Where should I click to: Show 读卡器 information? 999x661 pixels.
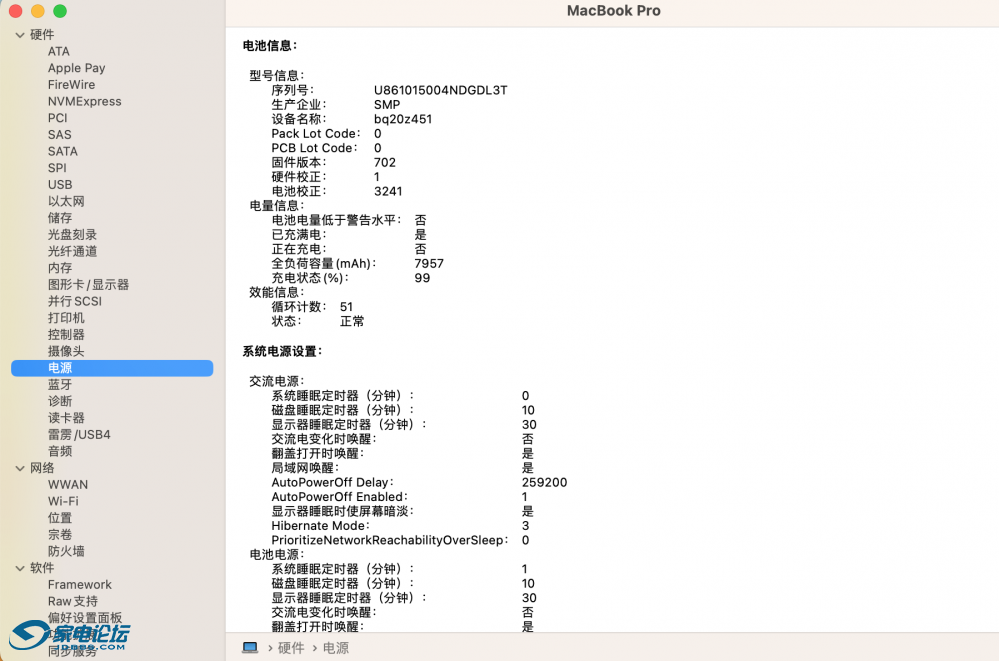click(66, 418)
